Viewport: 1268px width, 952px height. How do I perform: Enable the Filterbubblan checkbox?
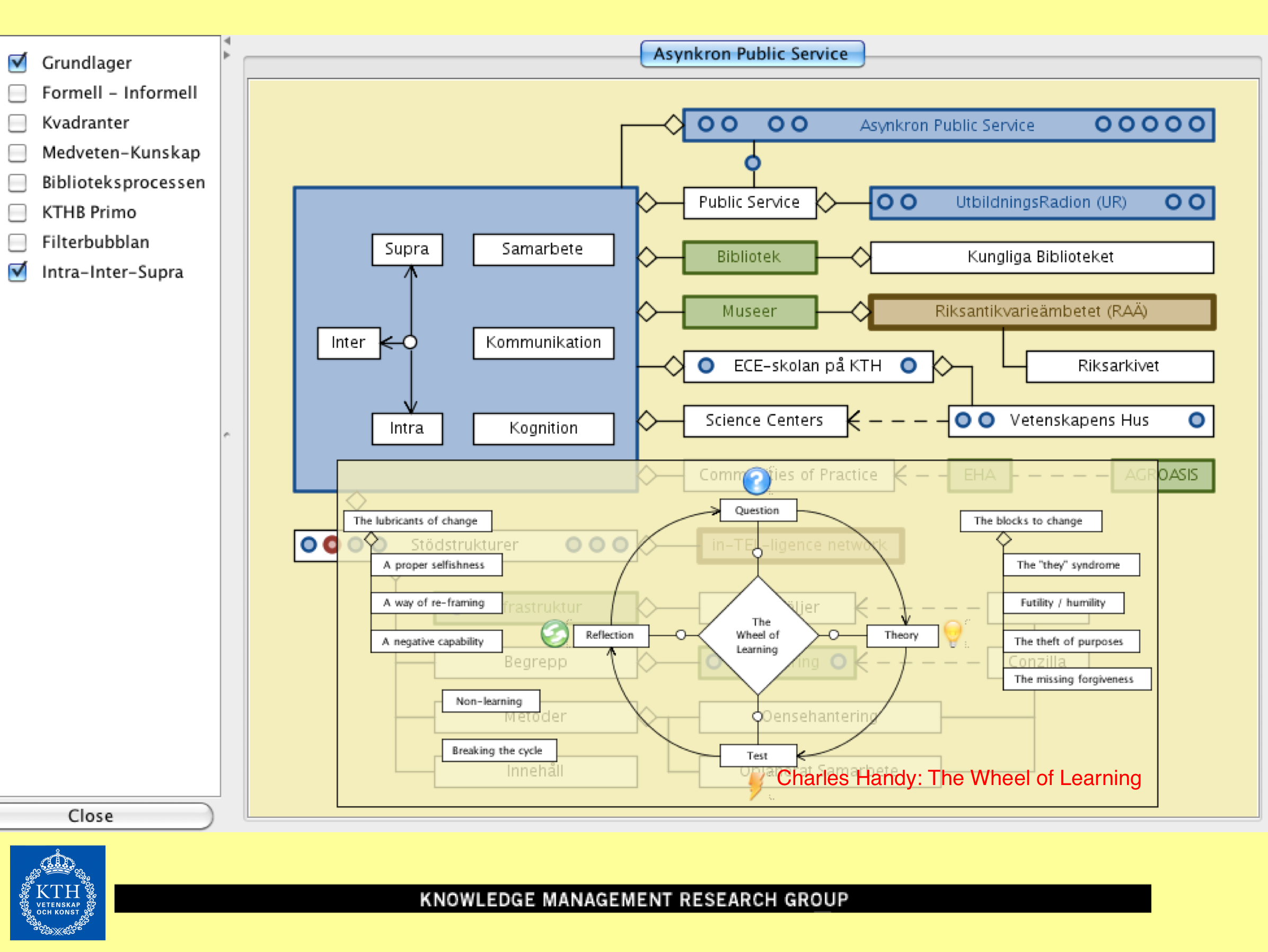click(18, 242)
